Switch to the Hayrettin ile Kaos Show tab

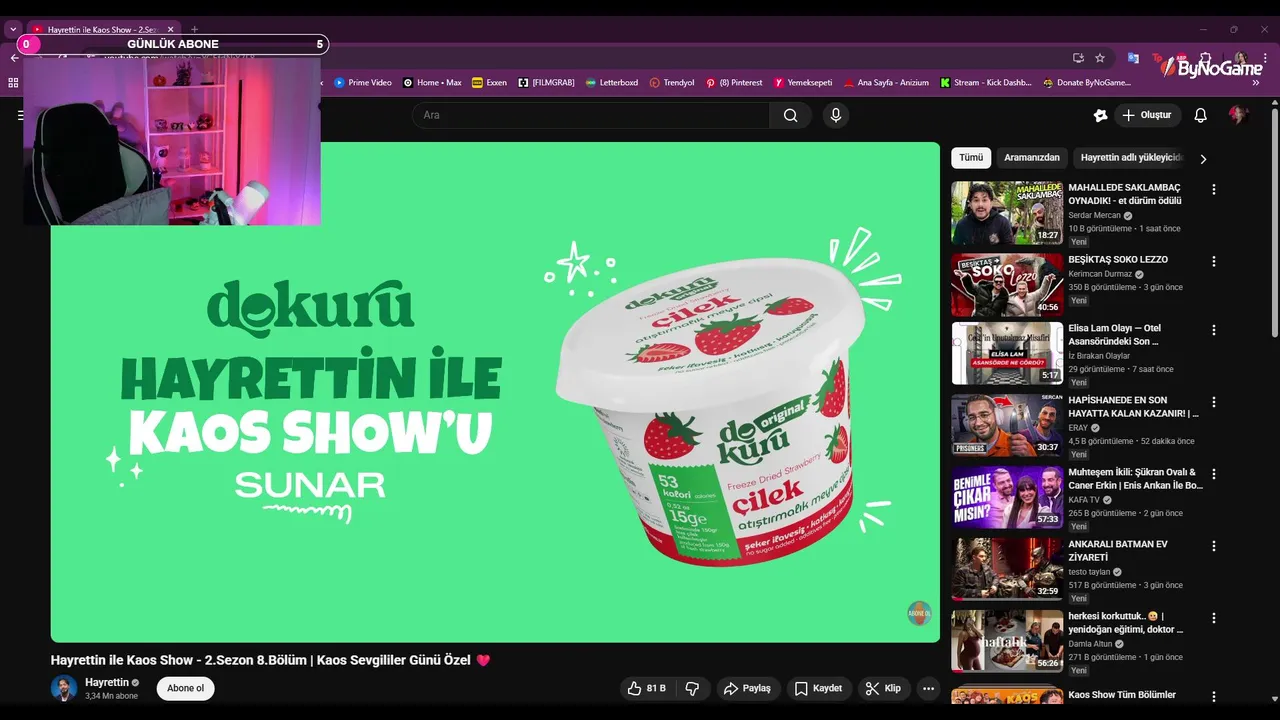[102, 30]
